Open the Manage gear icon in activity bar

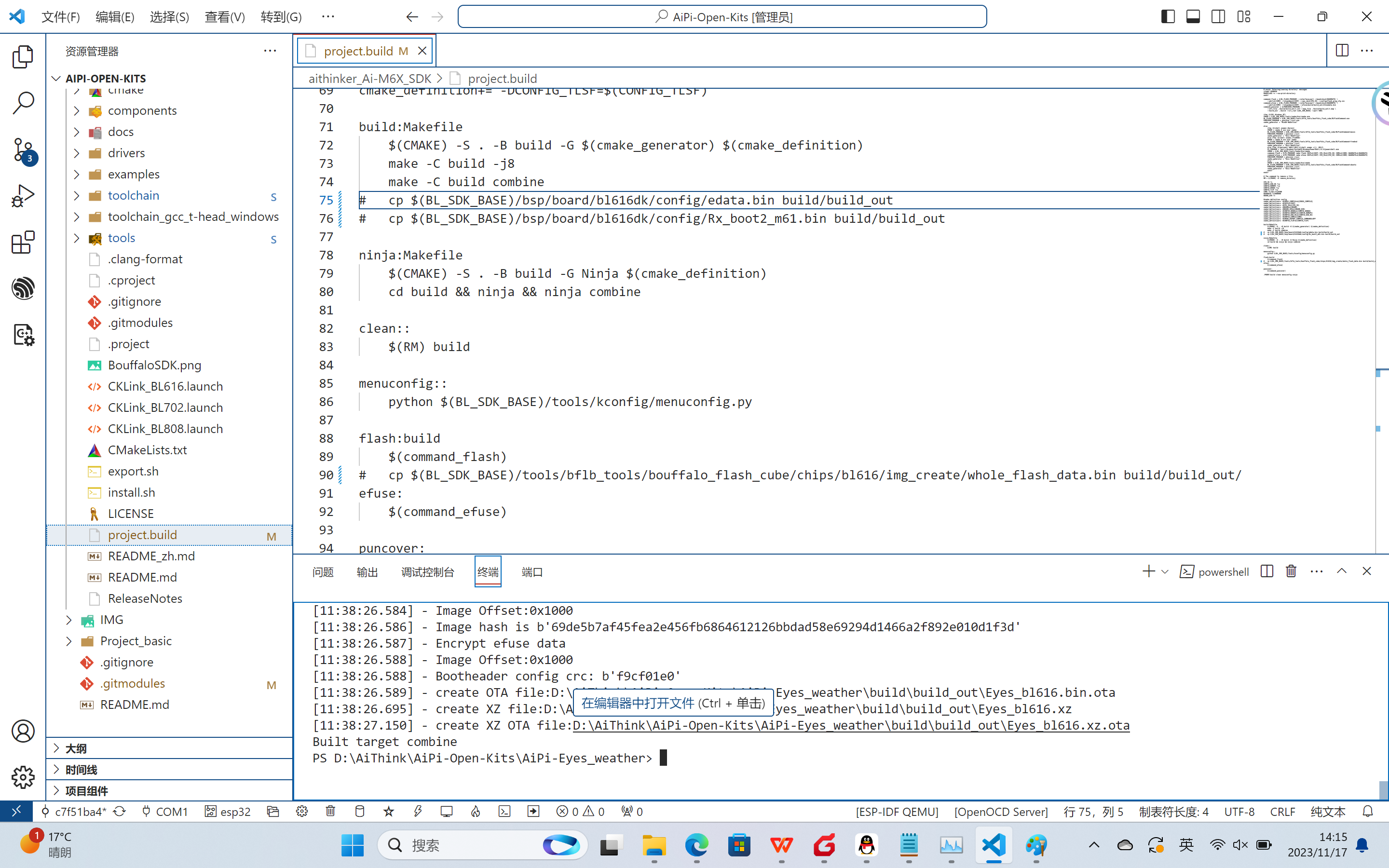pos(23,777)
